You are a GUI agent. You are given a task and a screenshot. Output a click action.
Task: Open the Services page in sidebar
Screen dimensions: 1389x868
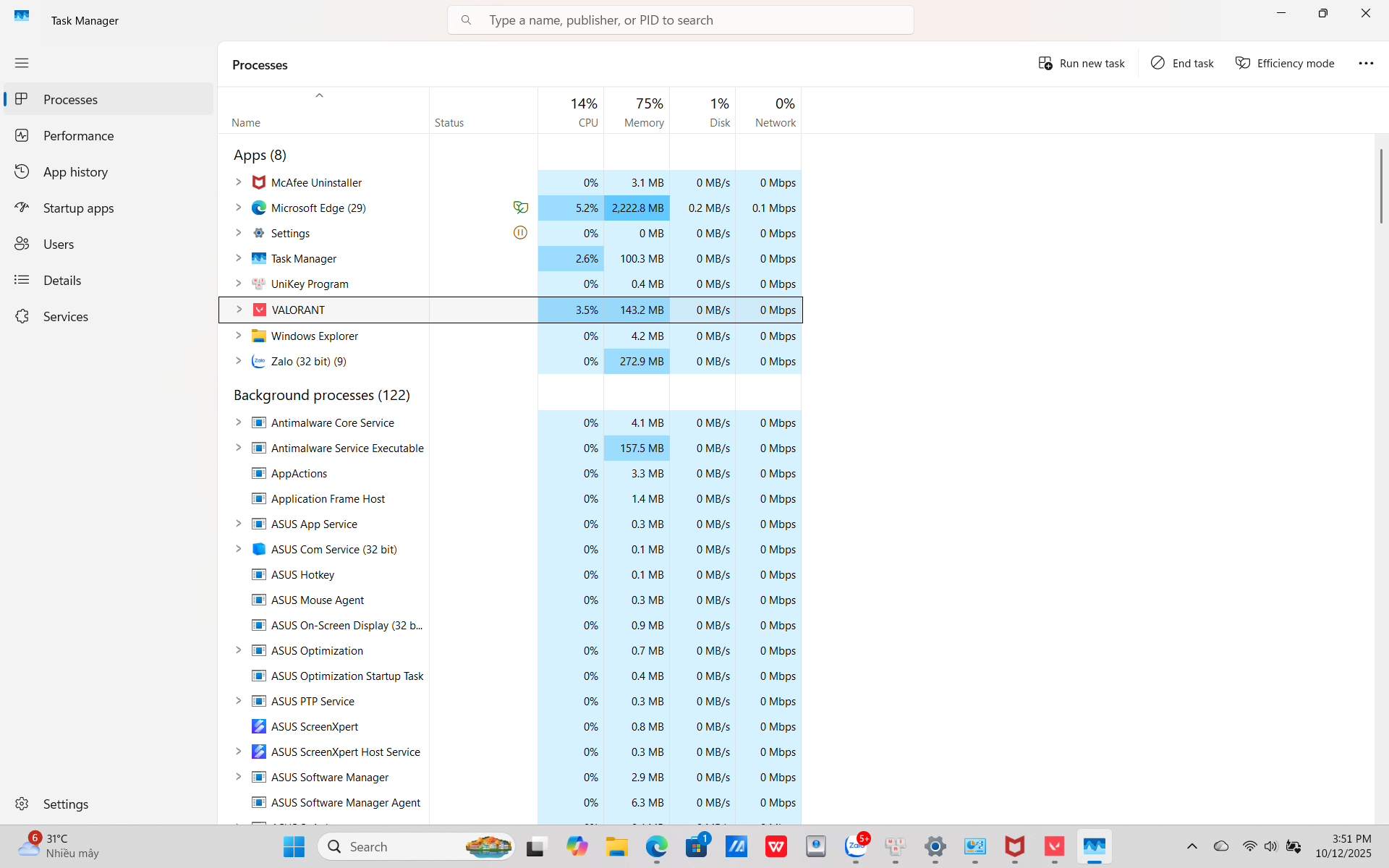click(65, 316)
